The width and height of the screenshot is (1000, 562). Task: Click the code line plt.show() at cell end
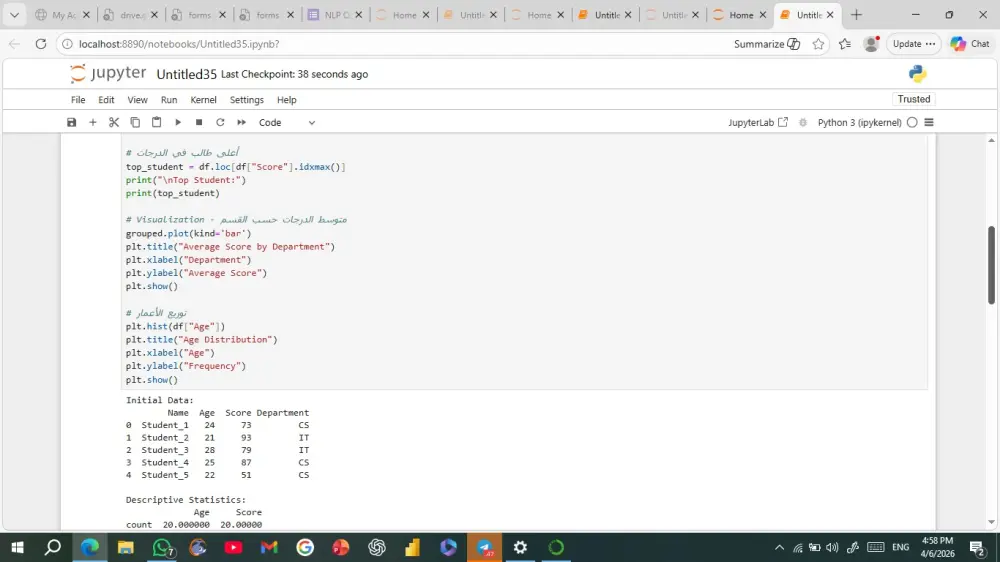[x=152, y=380]
